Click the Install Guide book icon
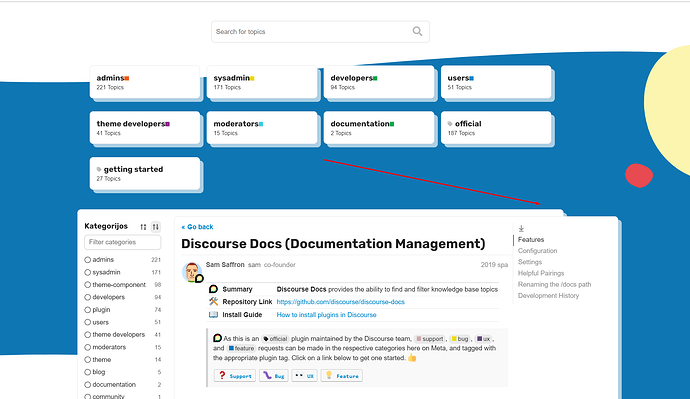 point(213,315)
